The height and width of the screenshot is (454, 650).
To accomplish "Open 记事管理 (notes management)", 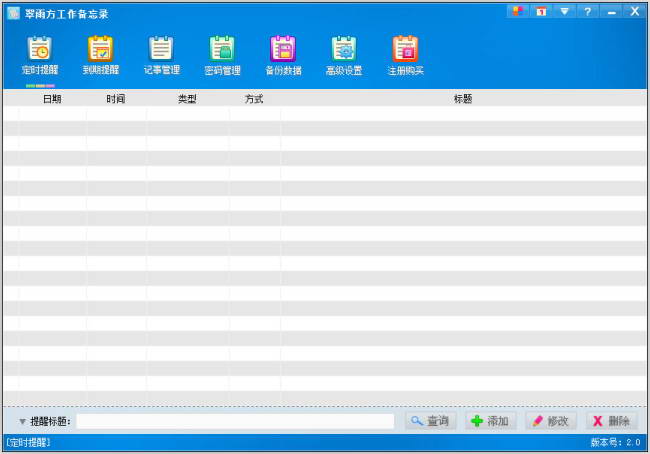I will coord(161,55).
